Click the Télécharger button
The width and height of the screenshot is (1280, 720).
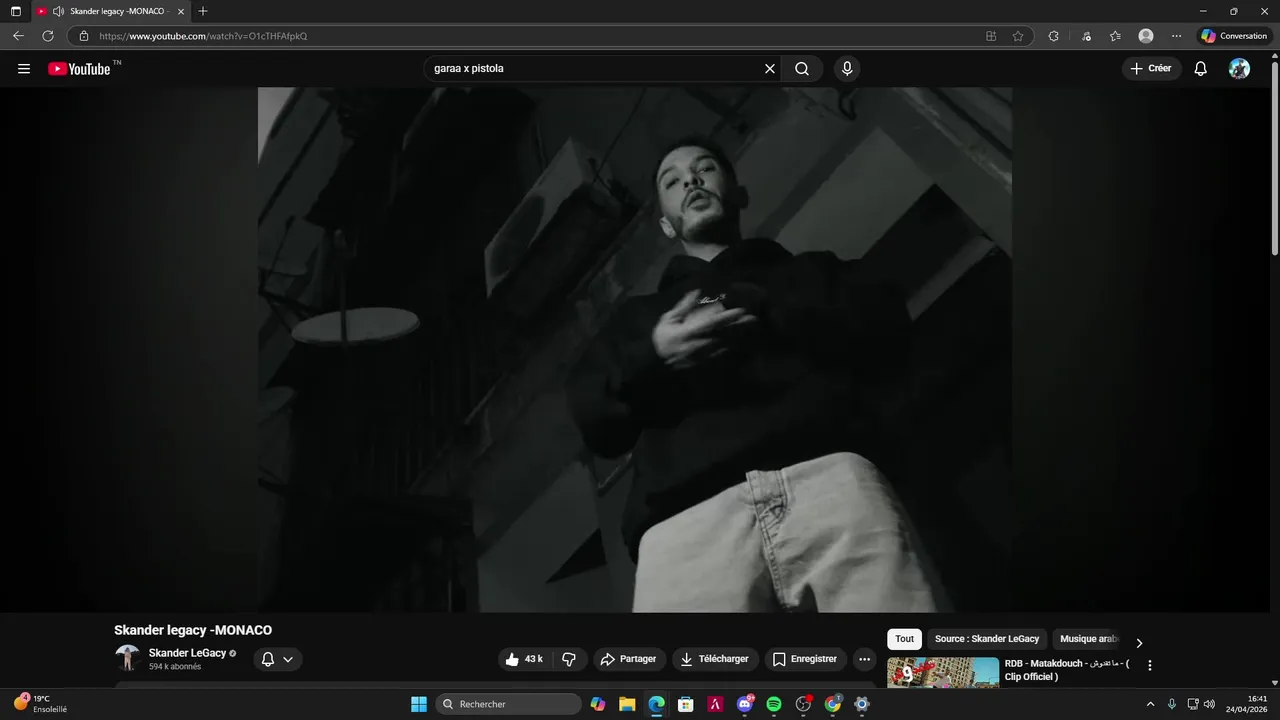pyautogui.click(x=715, y=659)
